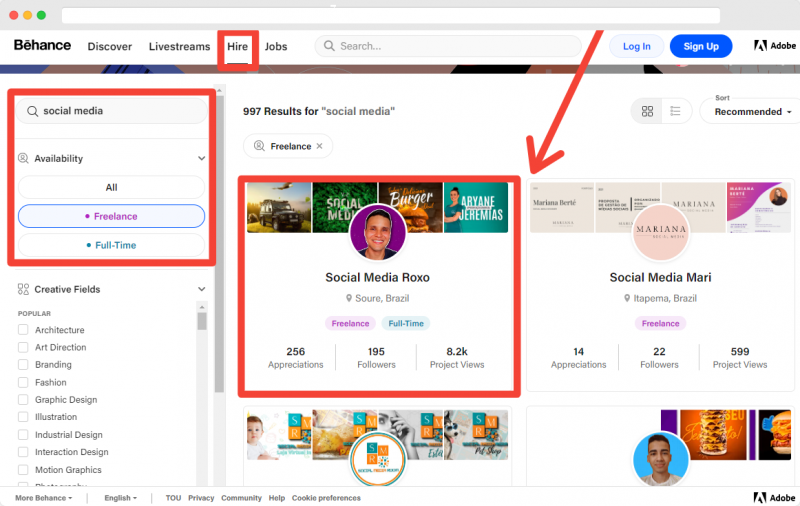Click the magnifier icon in top search bar
800x506 pixels.
click(330, 46)
